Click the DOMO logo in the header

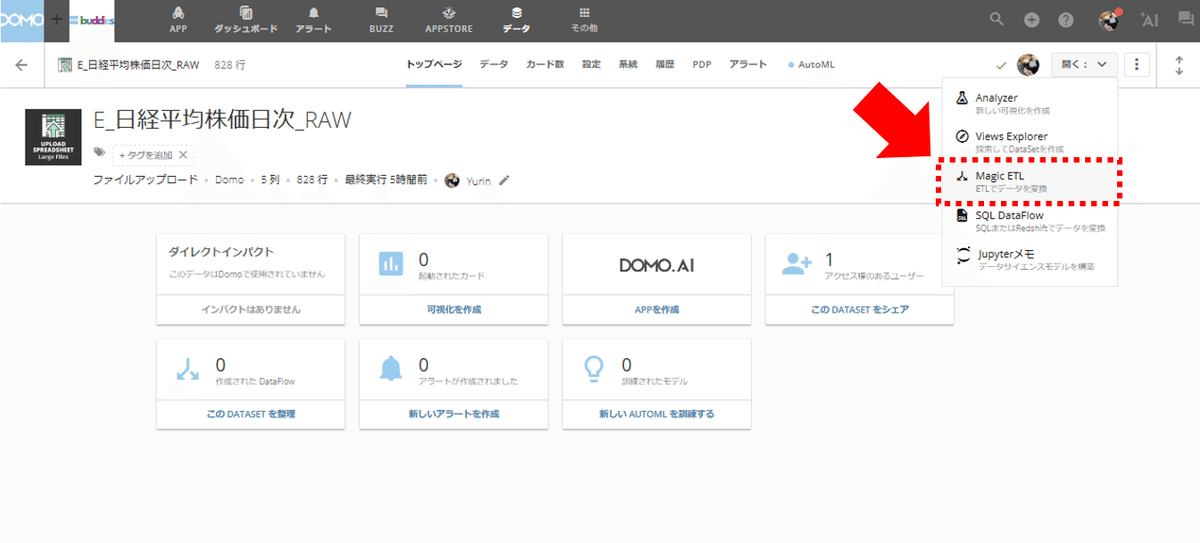21,20
